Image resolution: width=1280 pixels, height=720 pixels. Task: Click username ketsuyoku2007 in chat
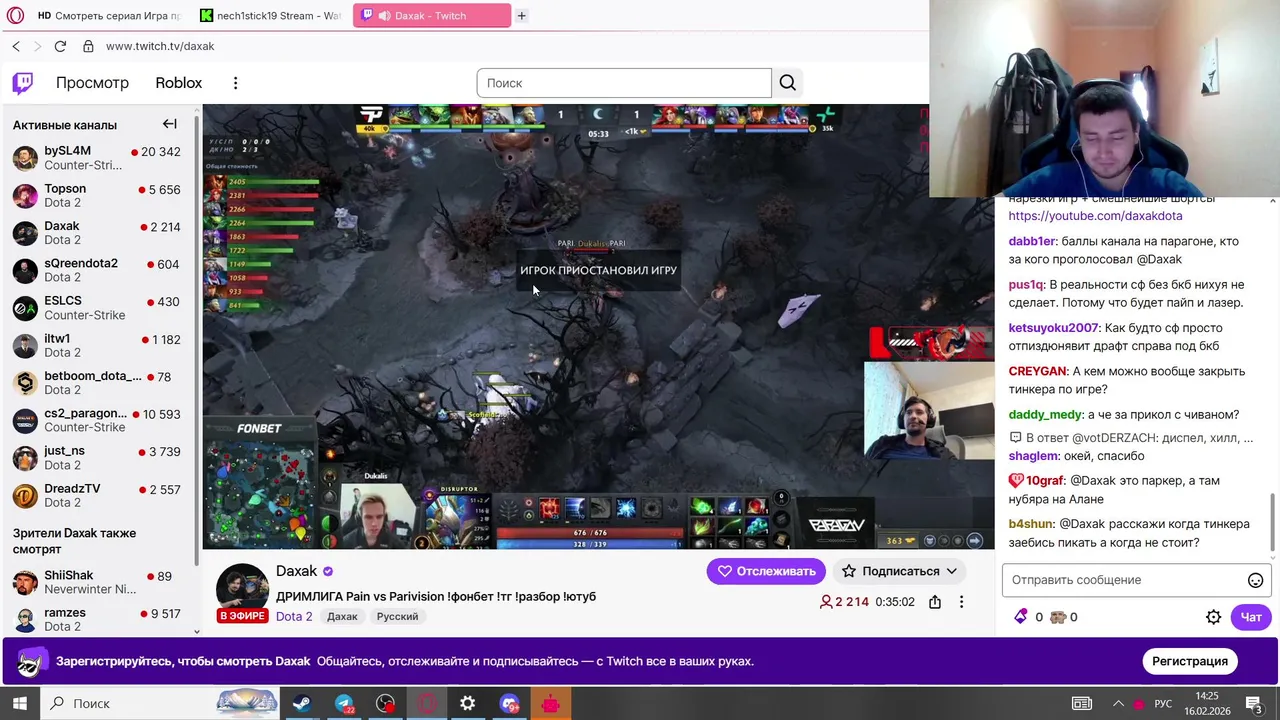click(1053, 328)
